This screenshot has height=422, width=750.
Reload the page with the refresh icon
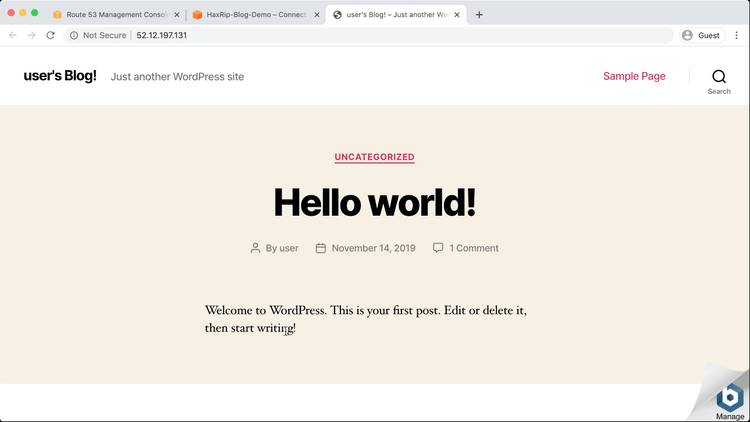pos(50,35)
